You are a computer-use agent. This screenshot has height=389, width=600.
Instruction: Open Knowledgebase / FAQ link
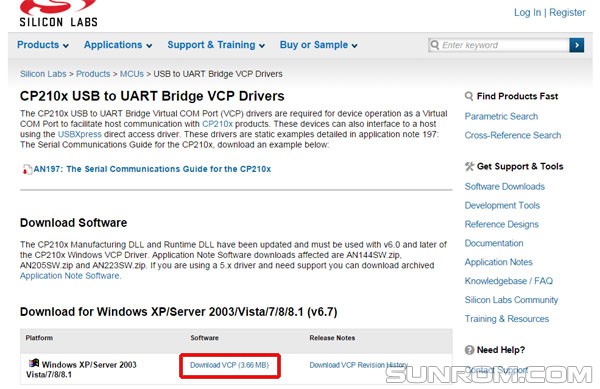click(x=509, y=281)
